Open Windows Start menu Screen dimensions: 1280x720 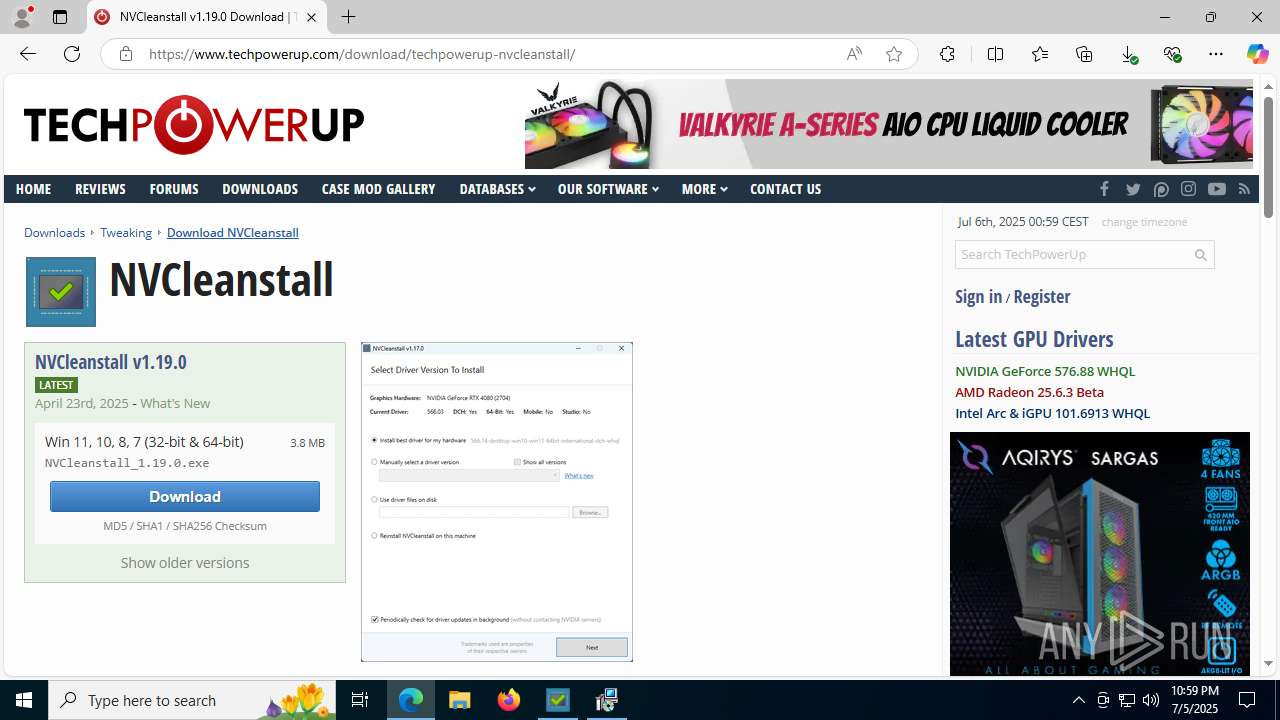(24, 700)
